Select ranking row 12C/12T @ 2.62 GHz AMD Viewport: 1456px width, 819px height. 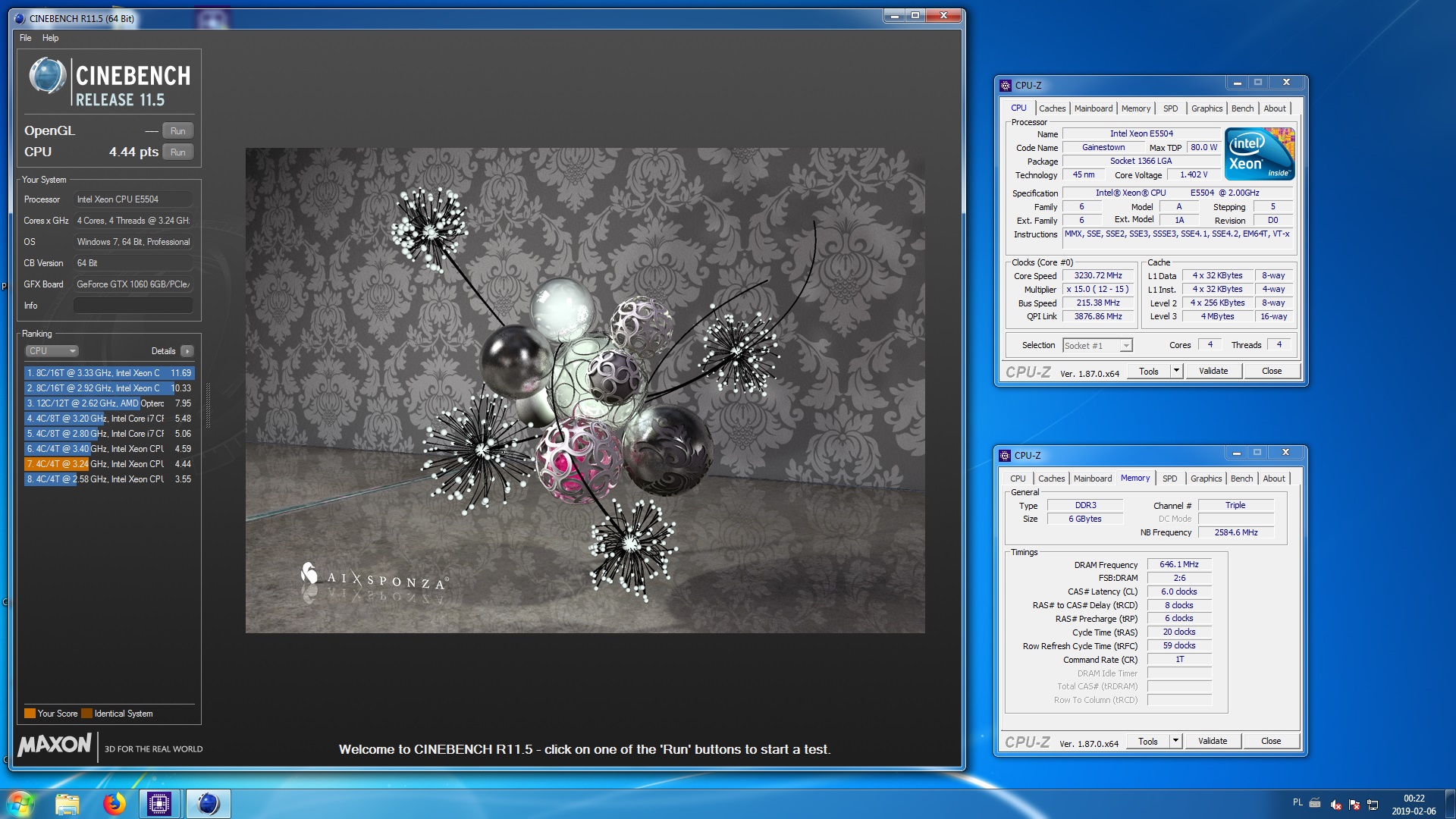point(109,403)
